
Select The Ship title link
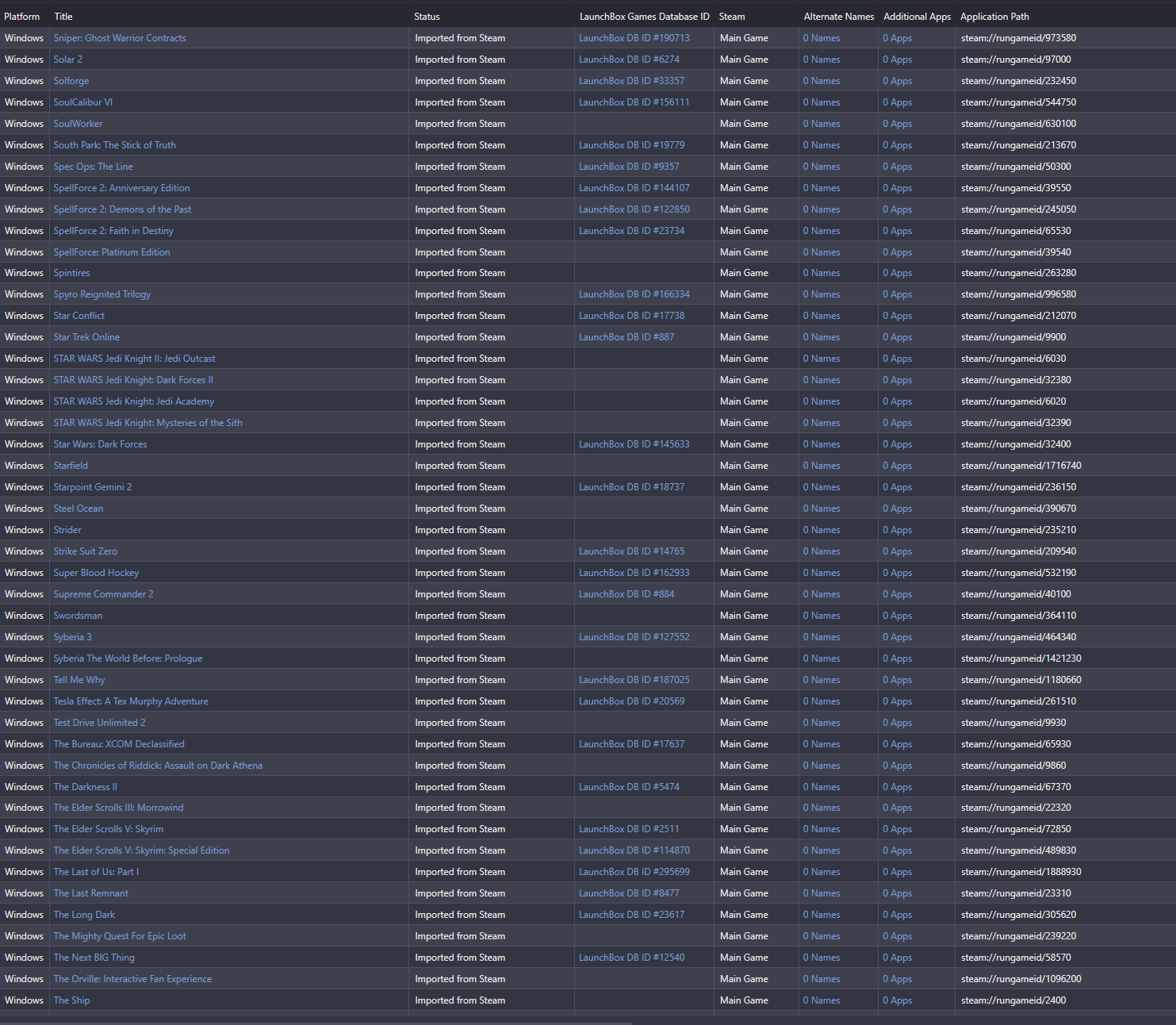click(x=72, y=1000)
